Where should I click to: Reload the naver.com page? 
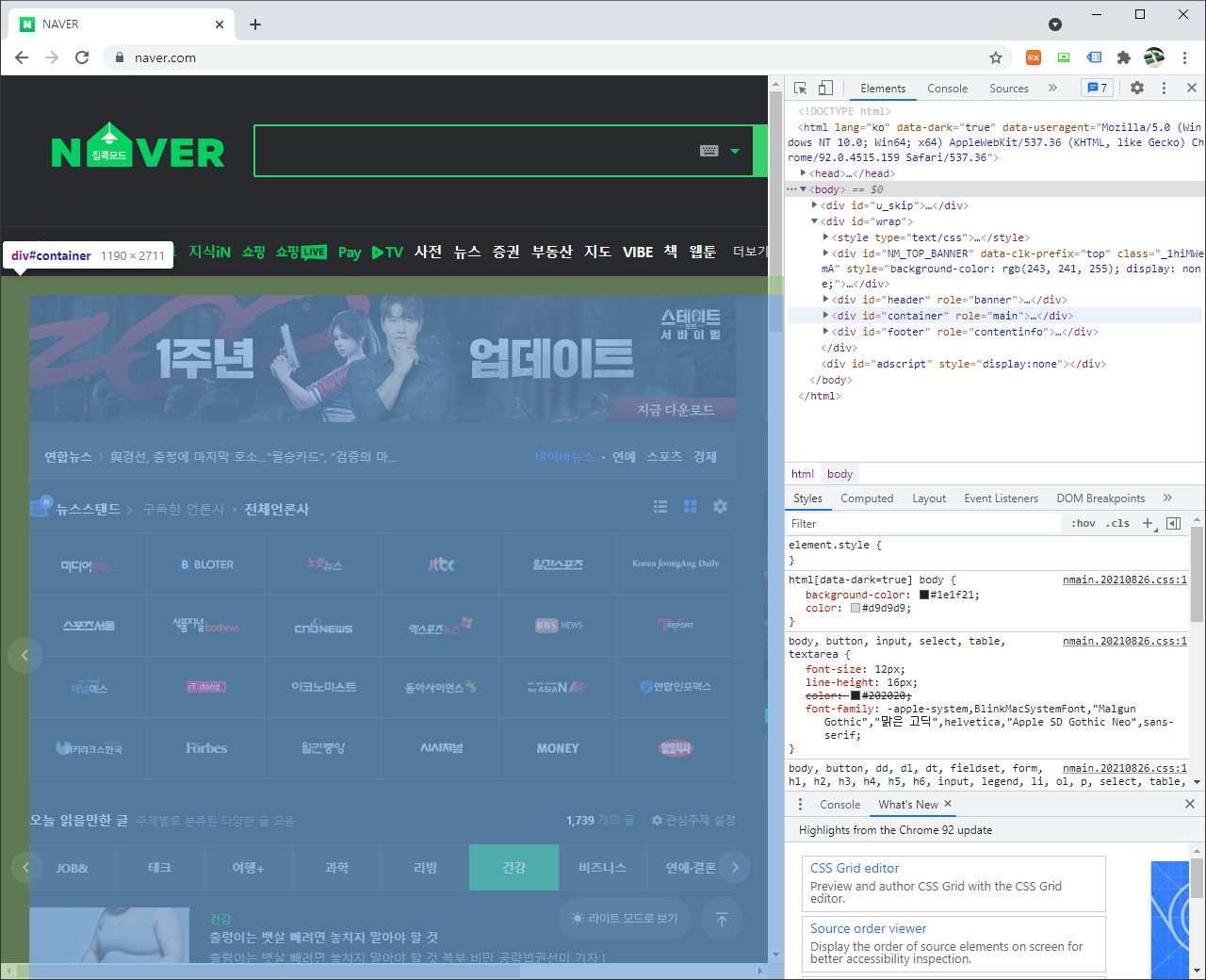pyautogui.click(x=82, y=57)
